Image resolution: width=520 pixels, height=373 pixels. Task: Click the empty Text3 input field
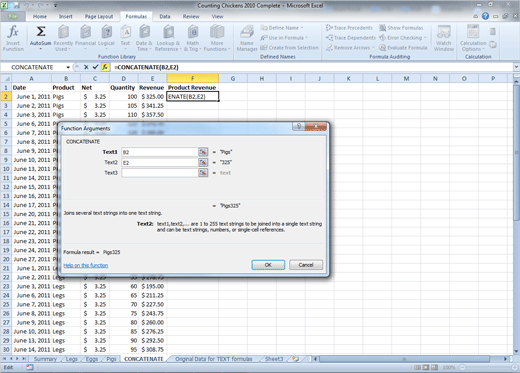[160, 173]
